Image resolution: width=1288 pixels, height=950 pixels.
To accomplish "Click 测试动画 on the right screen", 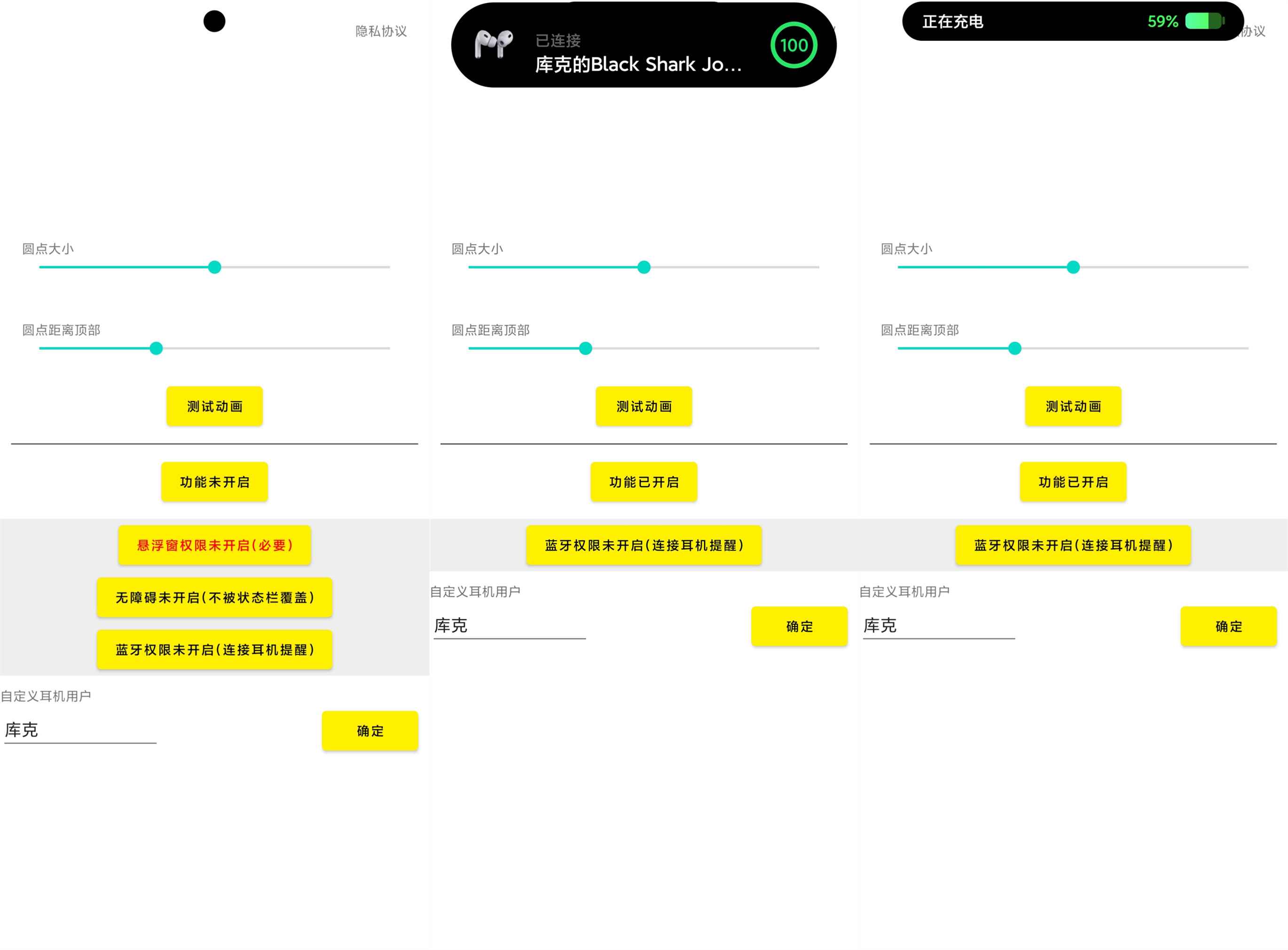I will 1072,406.
